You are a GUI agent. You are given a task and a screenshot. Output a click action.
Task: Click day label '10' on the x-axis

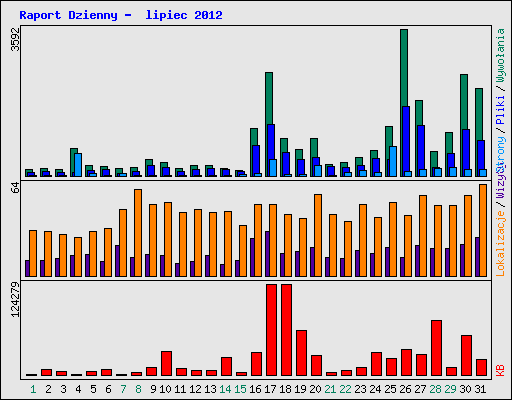click(165, 389)
